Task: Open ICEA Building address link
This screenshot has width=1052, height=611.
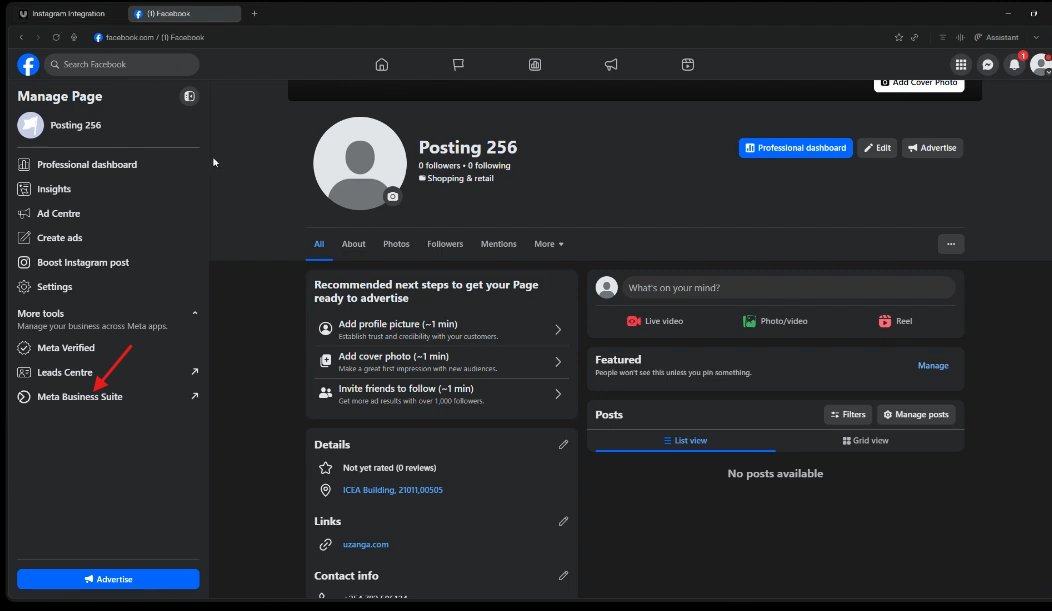Action: point(392,490)
